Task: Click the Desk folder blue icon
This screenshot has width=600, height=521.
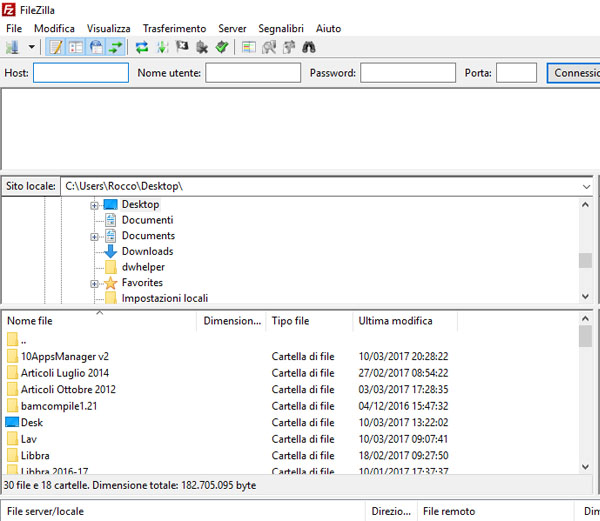Action: [12, 422]
